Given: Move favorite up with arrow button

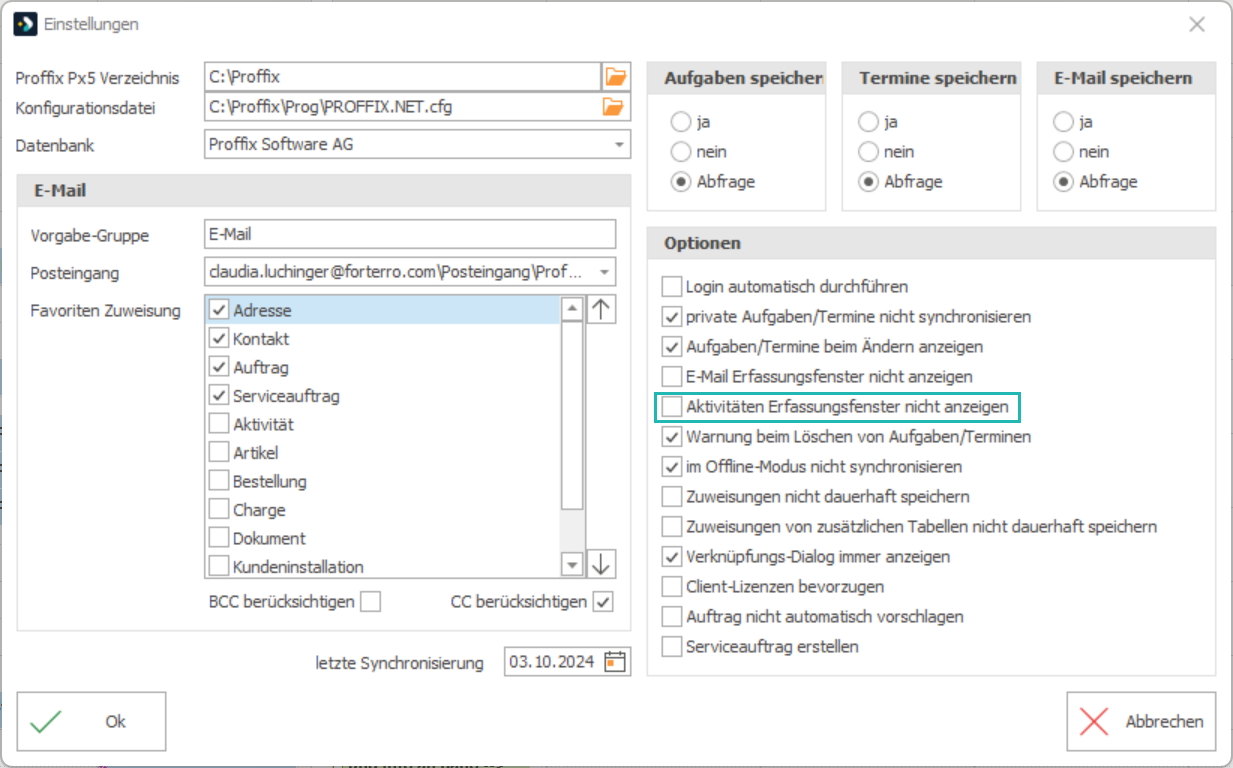Looking at the screenshot, I should (x=601, y=309).
